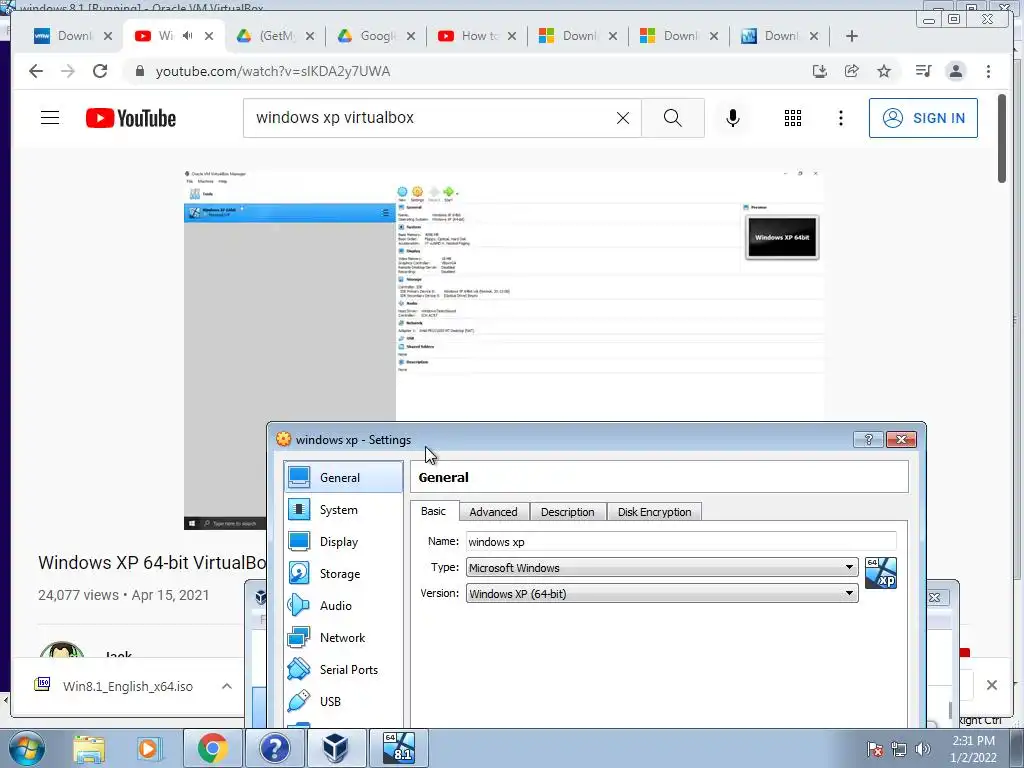This screenshot has height=768, width=1024.
Task: Open the YouTube apps grid
Action: tap(793, 118)
